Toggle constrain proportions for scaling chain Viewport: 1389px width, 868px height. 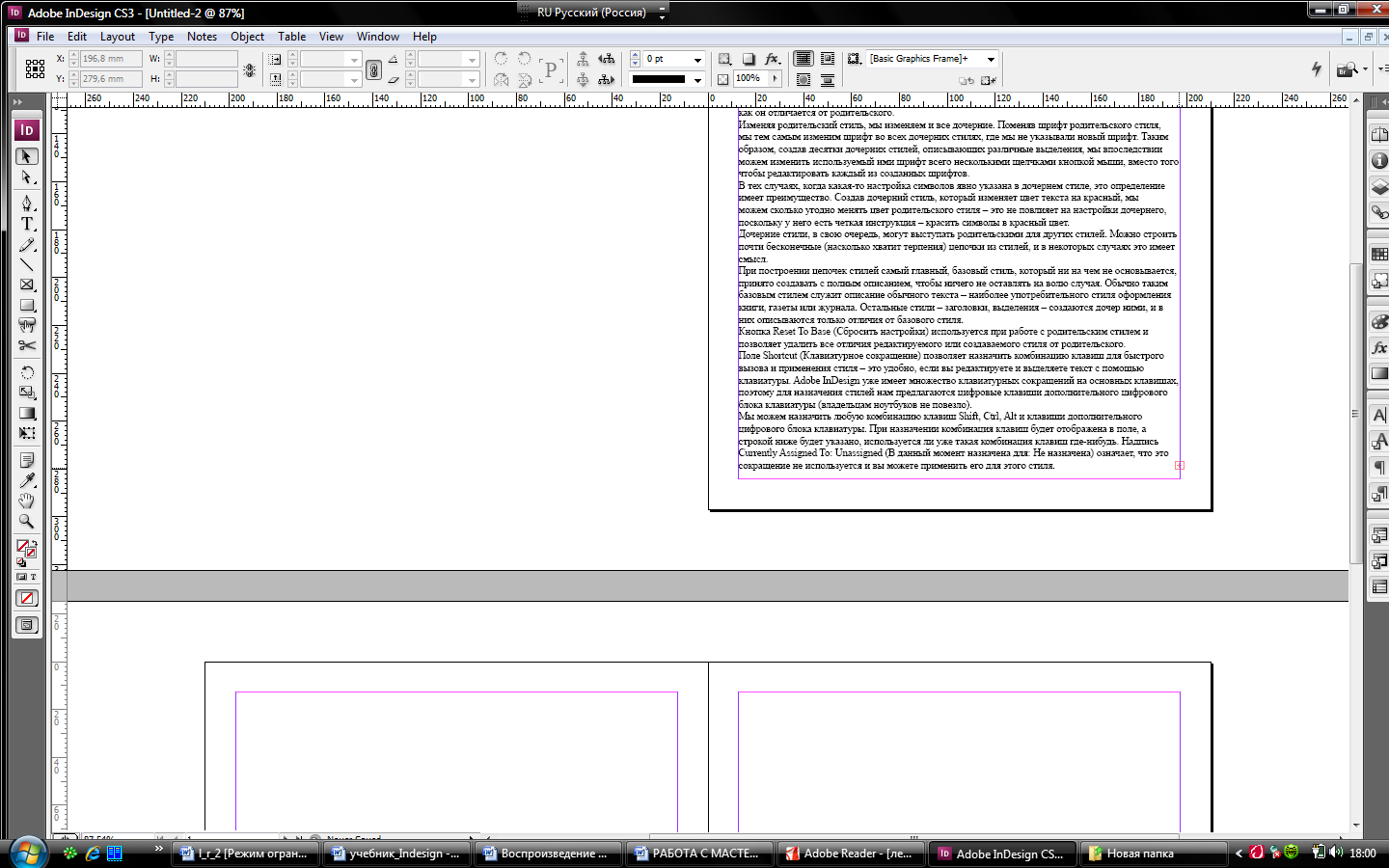click(374, 69)
